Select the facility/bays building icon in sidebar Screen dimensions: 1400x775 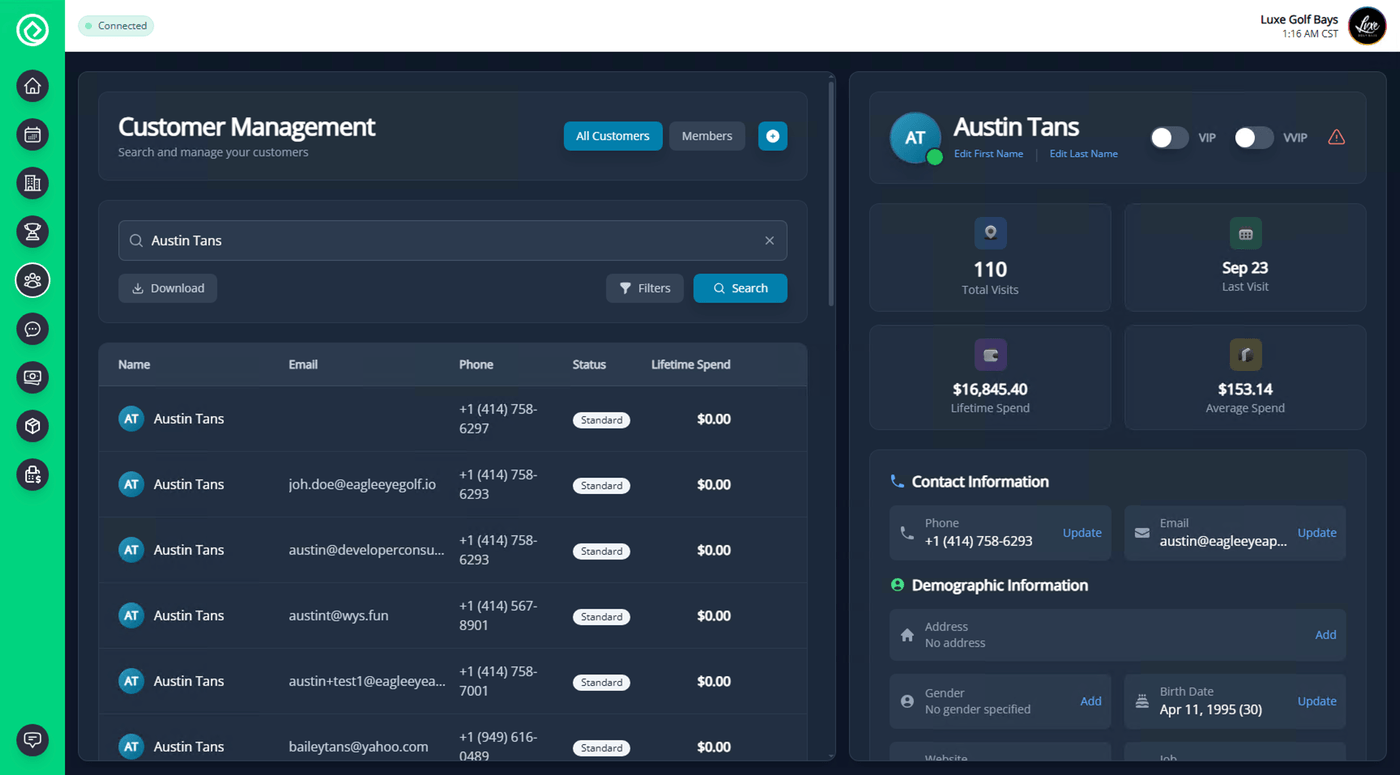32,183
